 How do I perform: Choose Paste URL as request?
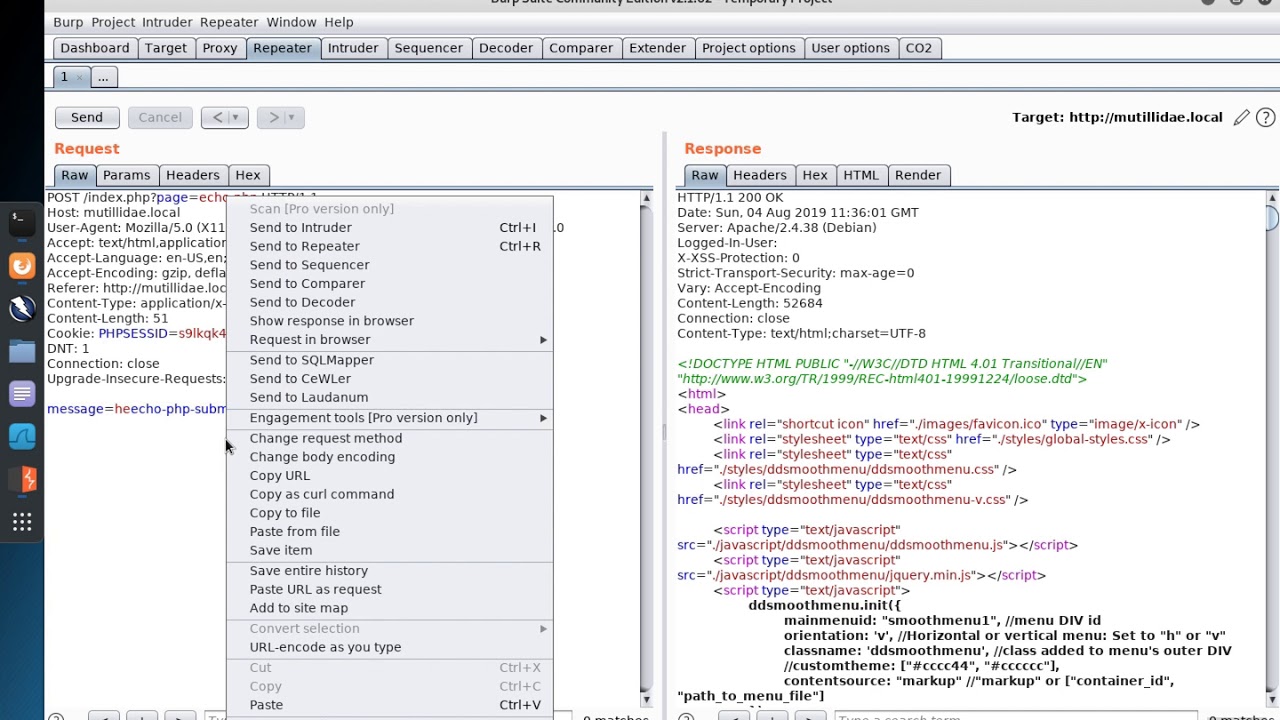pos(390,589)
